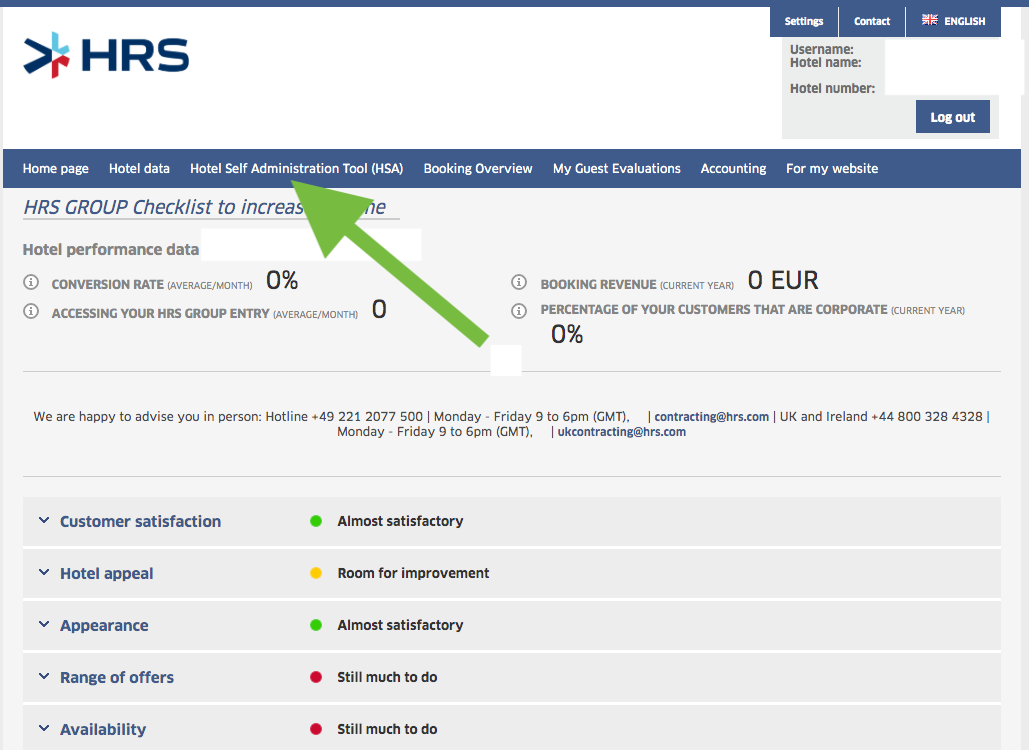Expand the Range of offers chevron
This screenshot has height=750, width=1029.
(x=44, y=676)
